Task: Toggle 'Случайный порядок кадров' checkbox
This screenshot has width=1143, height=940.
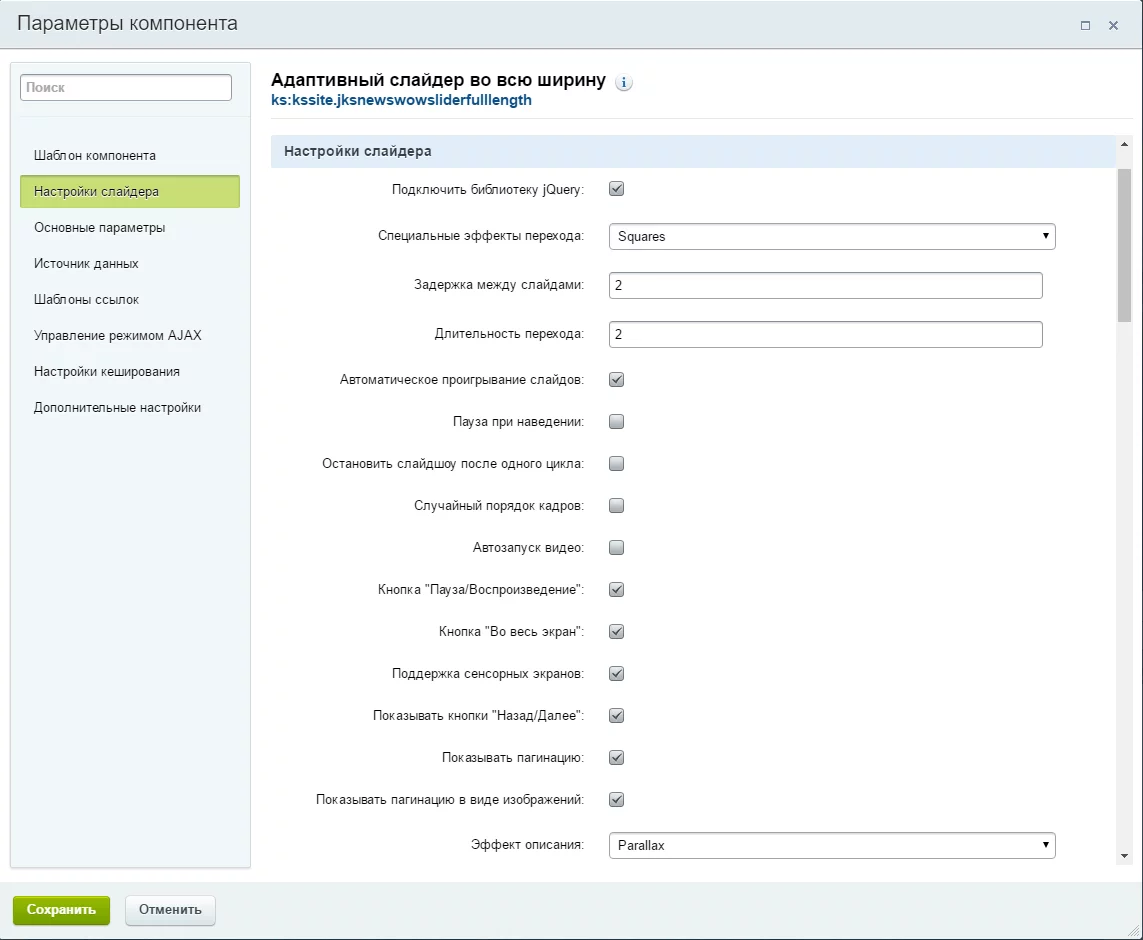Action: (617, 506)
